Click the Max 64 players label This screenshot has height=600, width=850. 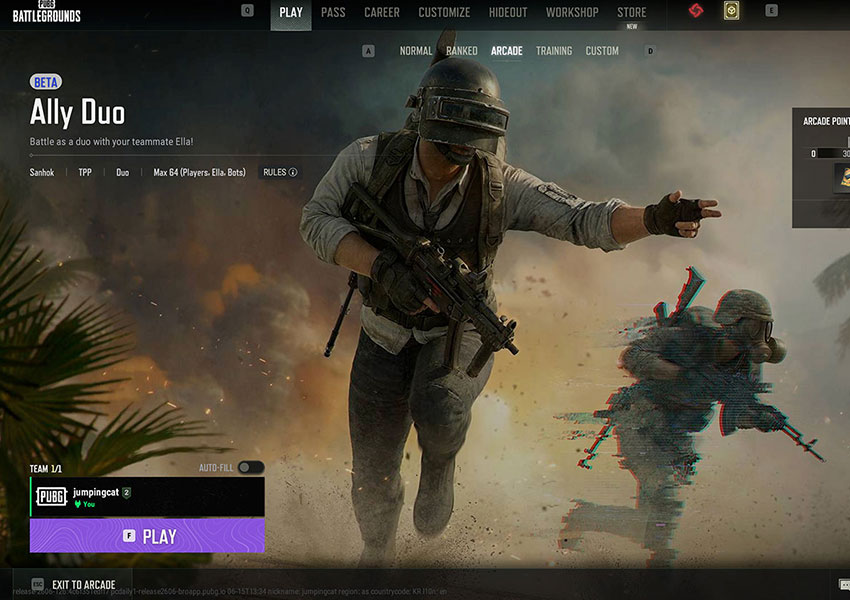(199, 172)
